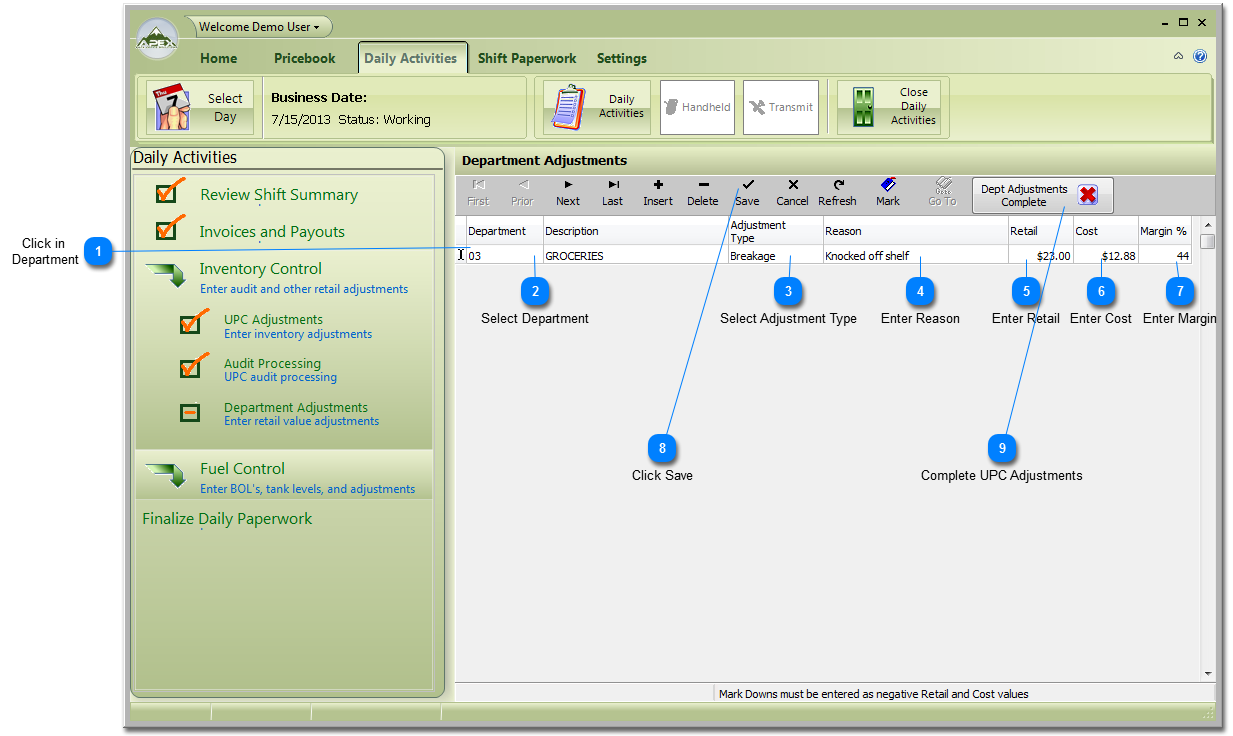
Task: Click the Save checkmark toolbar icon
Action: [x=747, y=186]
